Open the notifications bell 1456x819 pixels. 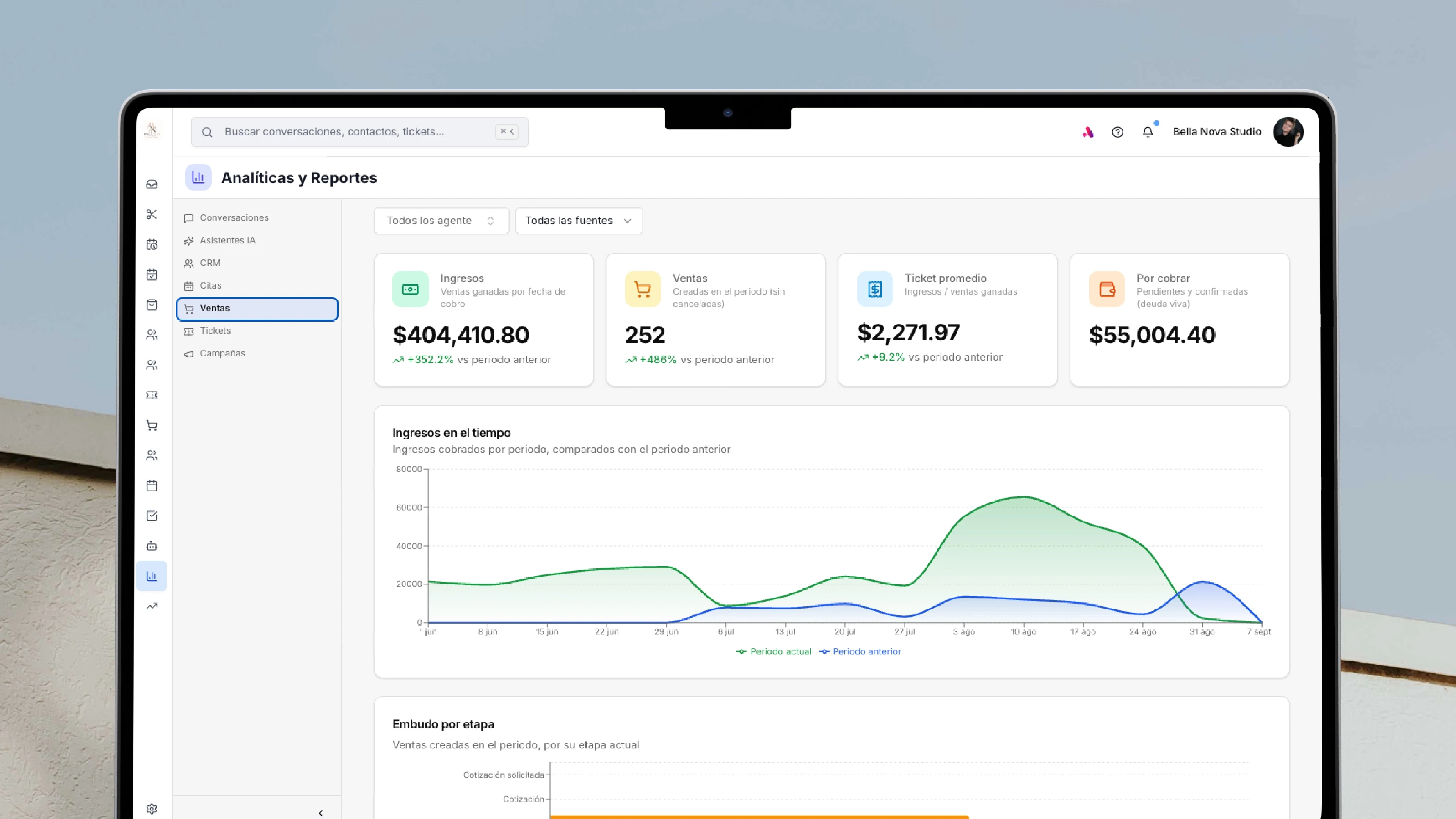click(x=1148, y=132)
